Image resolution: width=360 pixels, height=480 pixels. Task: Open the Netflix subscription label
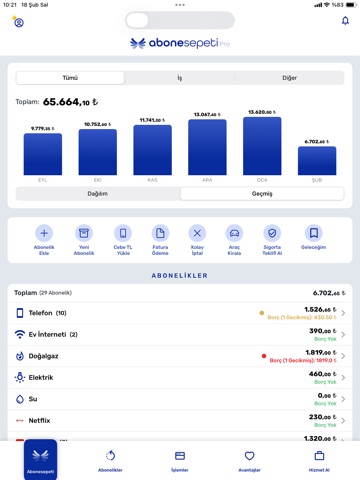(x=39, y=421)
